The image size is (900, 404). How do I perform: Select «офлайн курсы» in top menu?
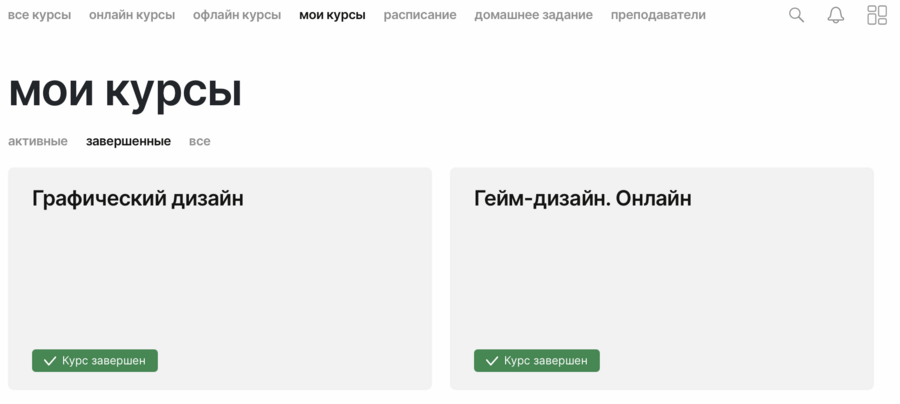pos(237,15)
